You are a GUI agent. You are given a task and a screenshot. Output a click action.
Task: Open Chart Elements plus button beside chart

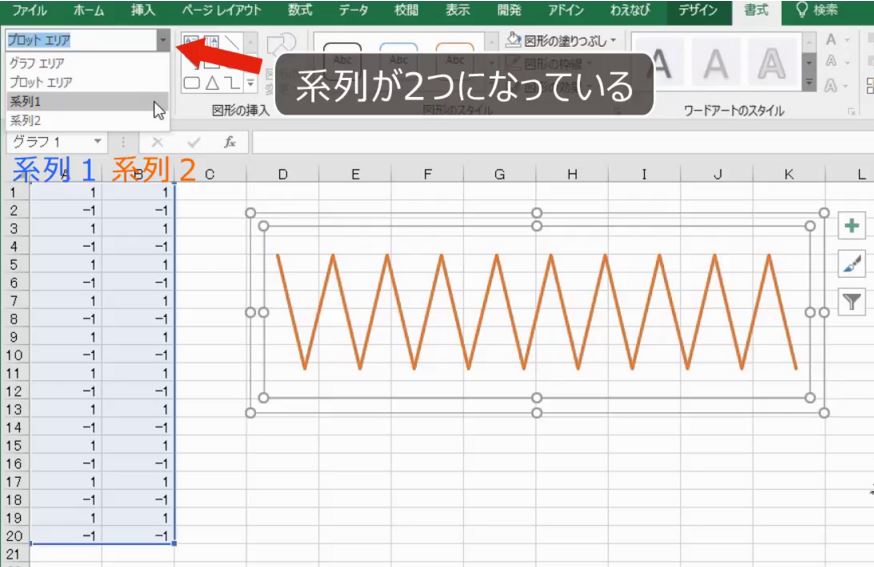coord(851,226)
